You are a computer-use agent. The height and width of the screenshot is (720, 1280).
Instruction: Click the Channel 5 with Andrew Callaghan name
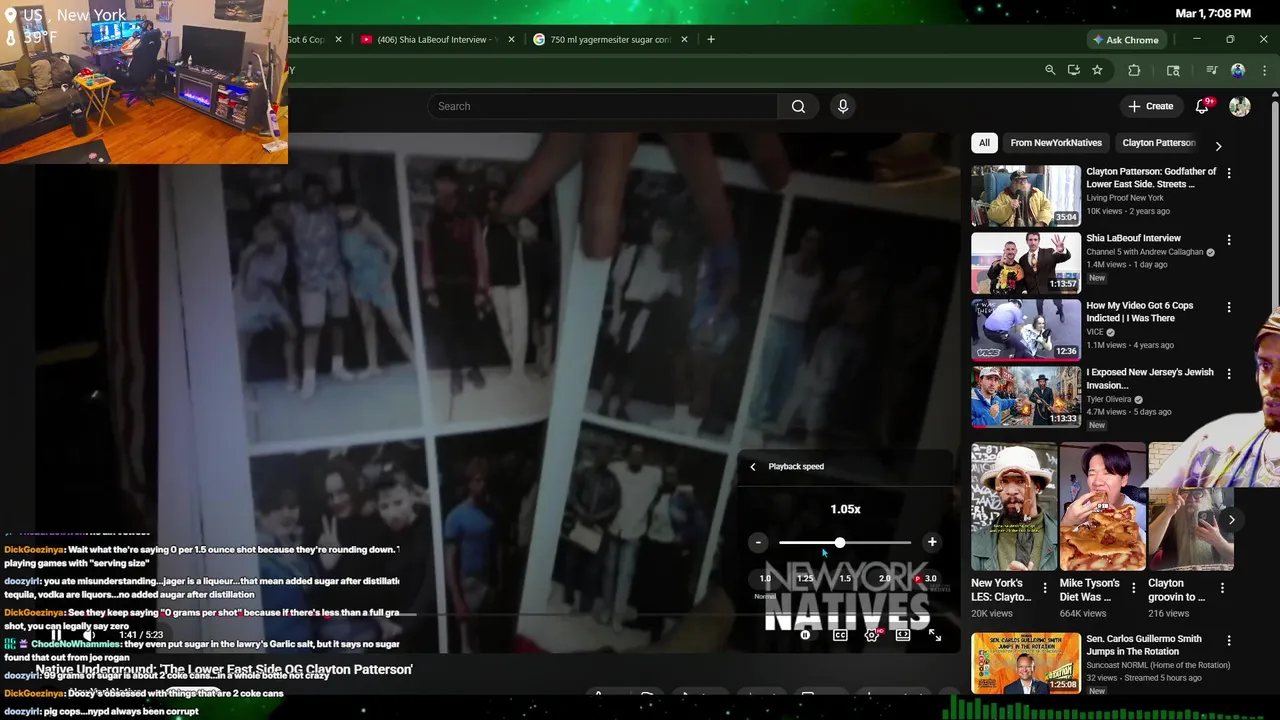pos(1145,252)
